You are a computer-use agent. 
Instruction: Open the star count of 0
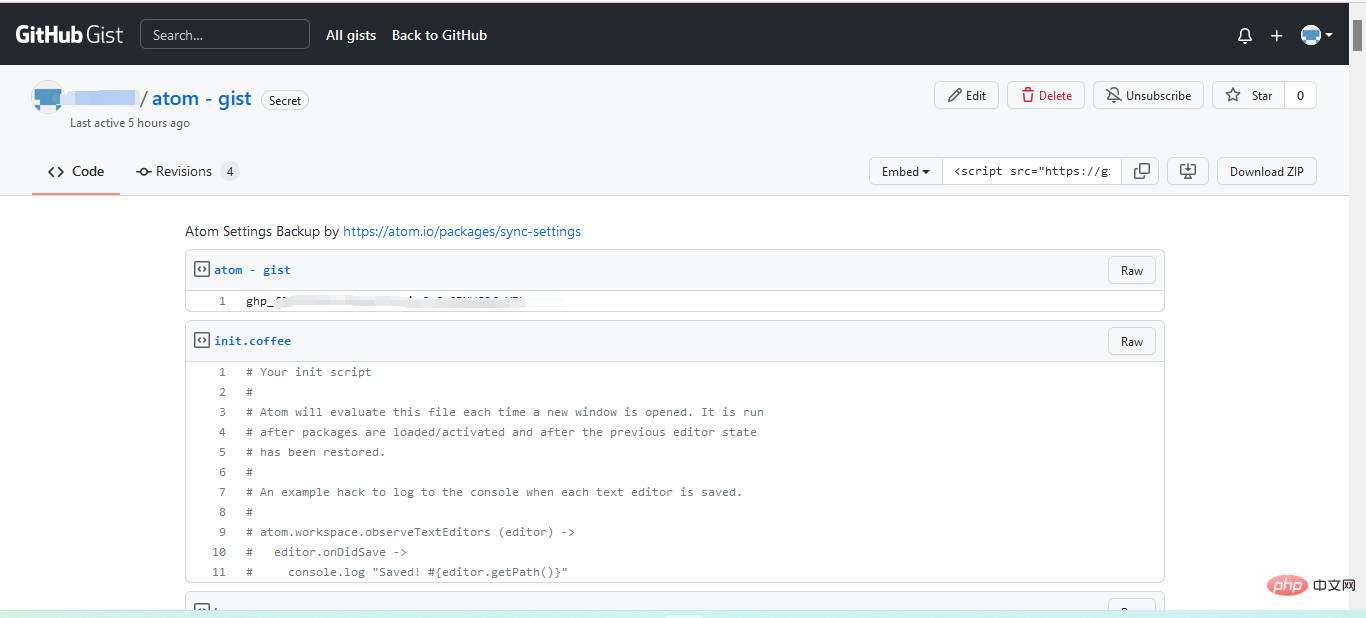click(x=1300, y=95)
